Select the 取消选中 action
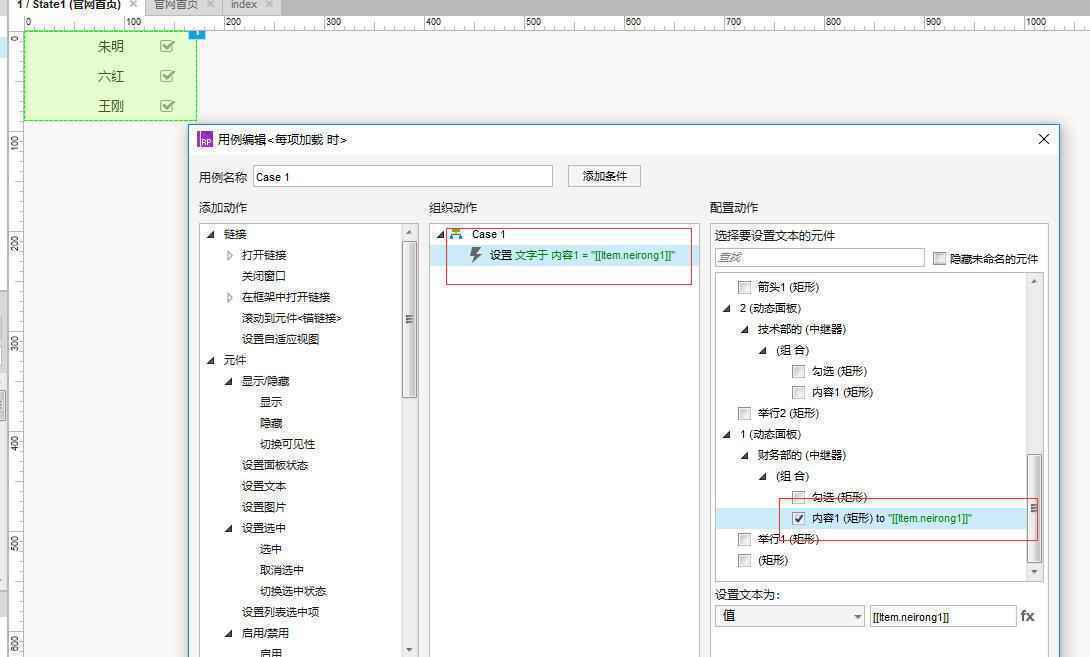 click(x=282, y=570)
